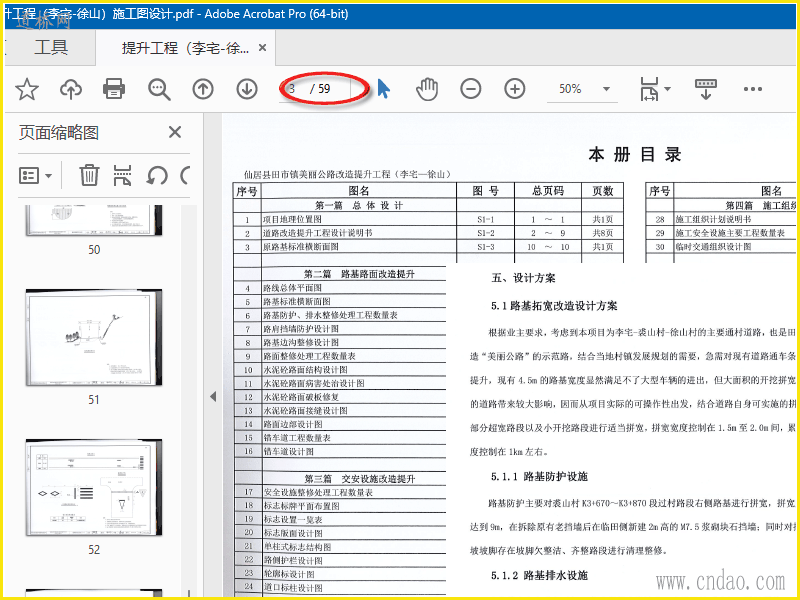This screenshot has width=800, height=600.
Task: Click the row 路侧护栏设计图
Action: pyautogui.click(x=339, y=560)
